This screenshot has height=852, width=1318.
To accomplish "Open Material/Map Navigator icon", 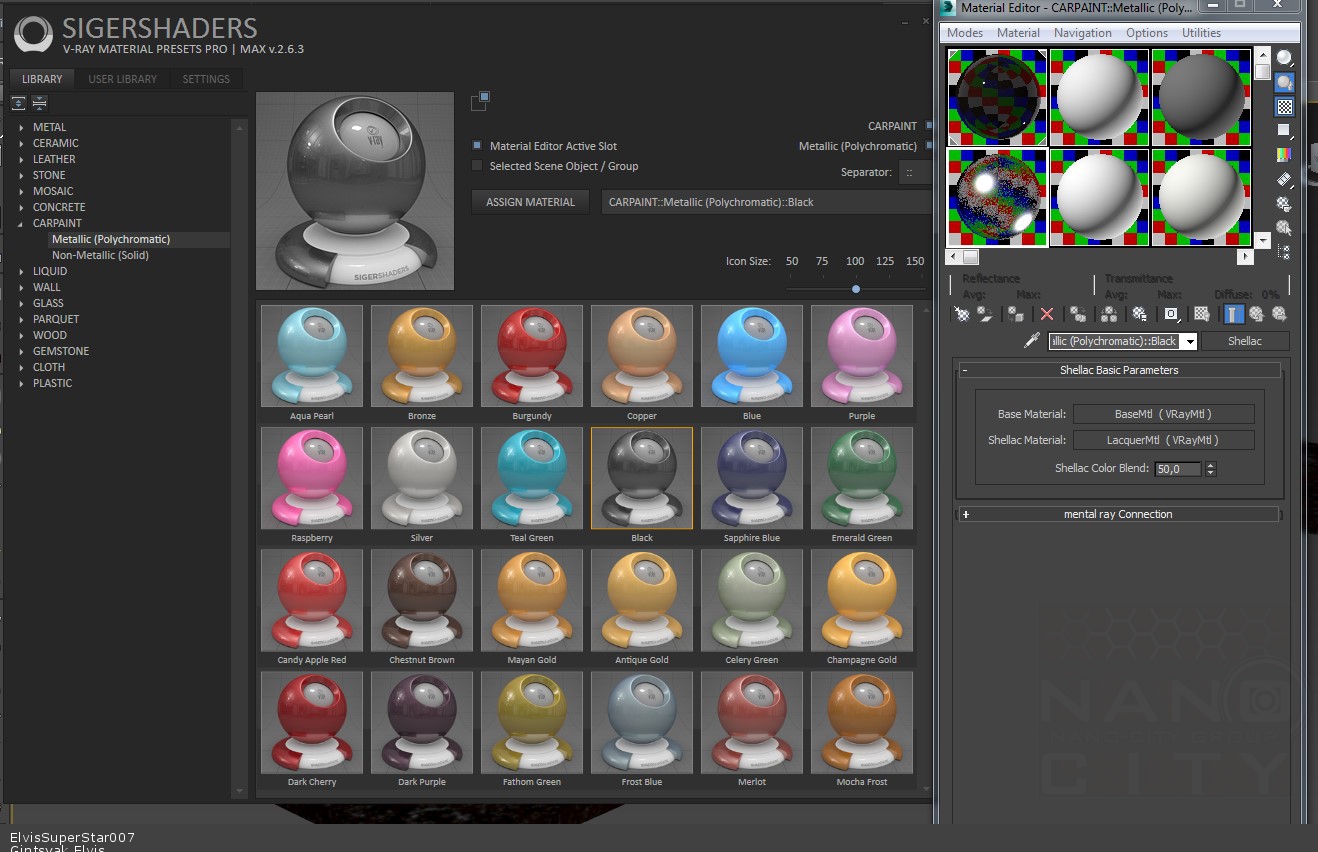I will click(x=1284, y=252).
